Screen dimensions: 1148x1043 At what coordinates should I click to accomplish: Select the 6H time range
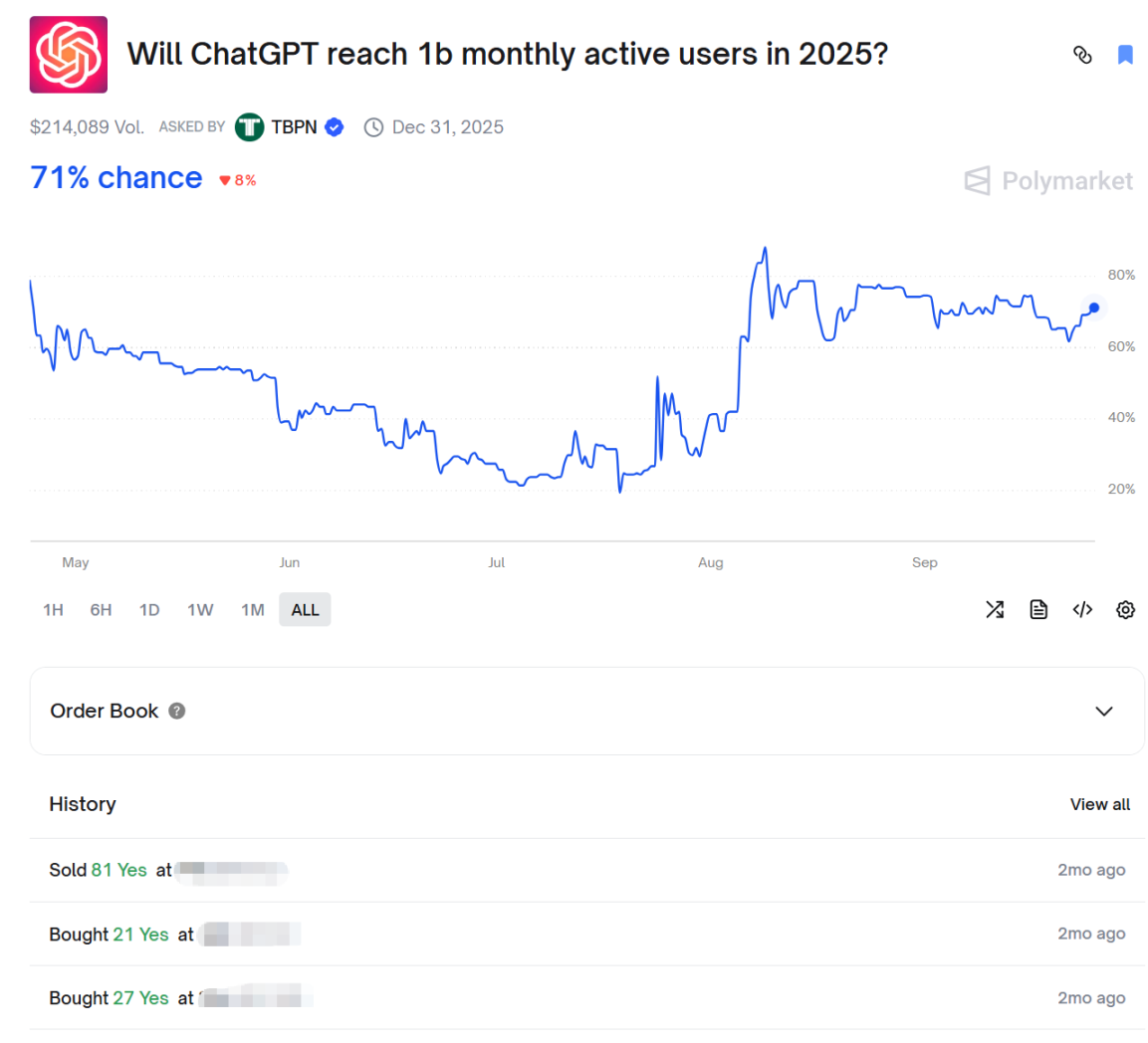coord(101,610)
